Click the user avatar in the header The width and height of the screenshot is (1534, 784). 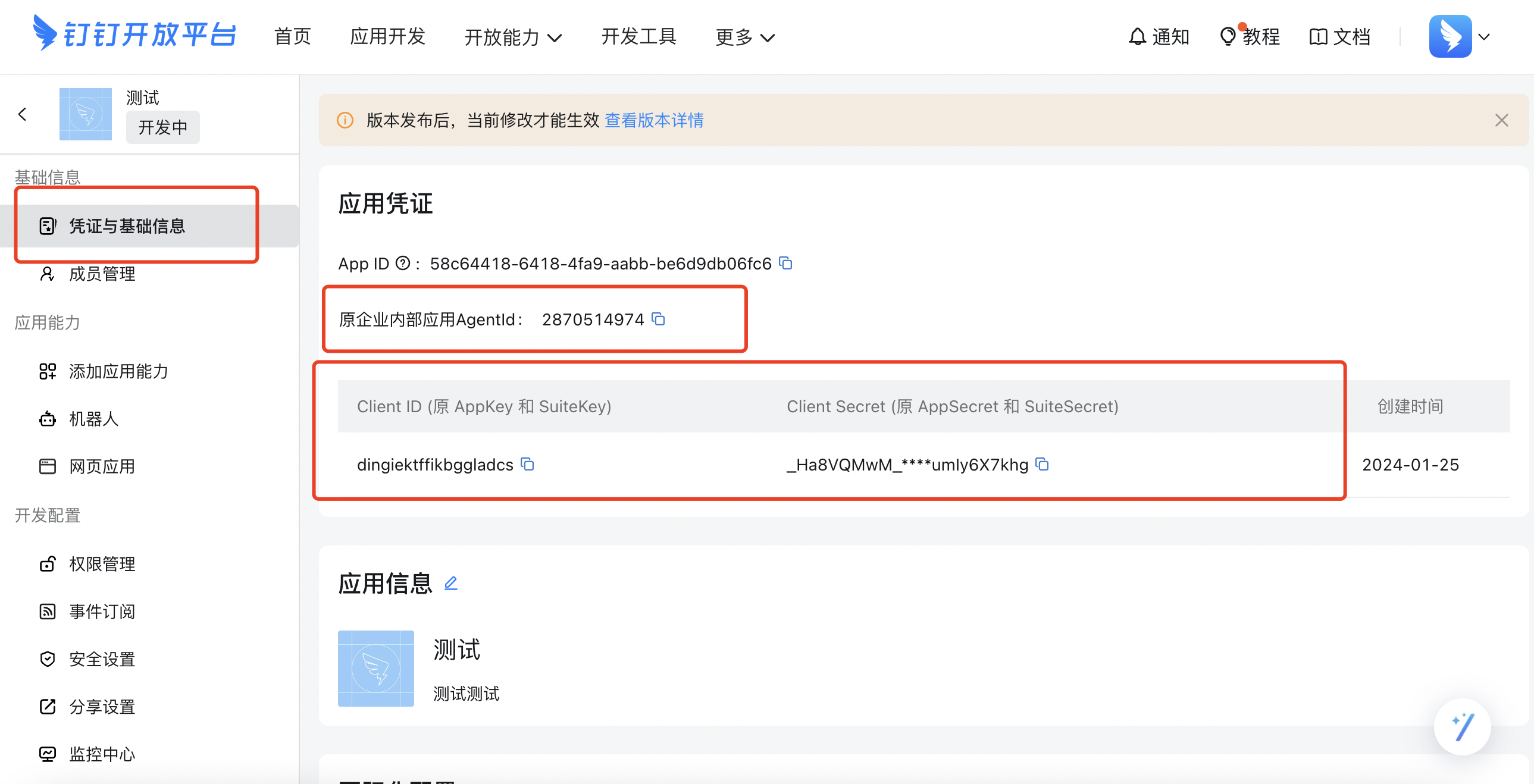[1450, 36]
